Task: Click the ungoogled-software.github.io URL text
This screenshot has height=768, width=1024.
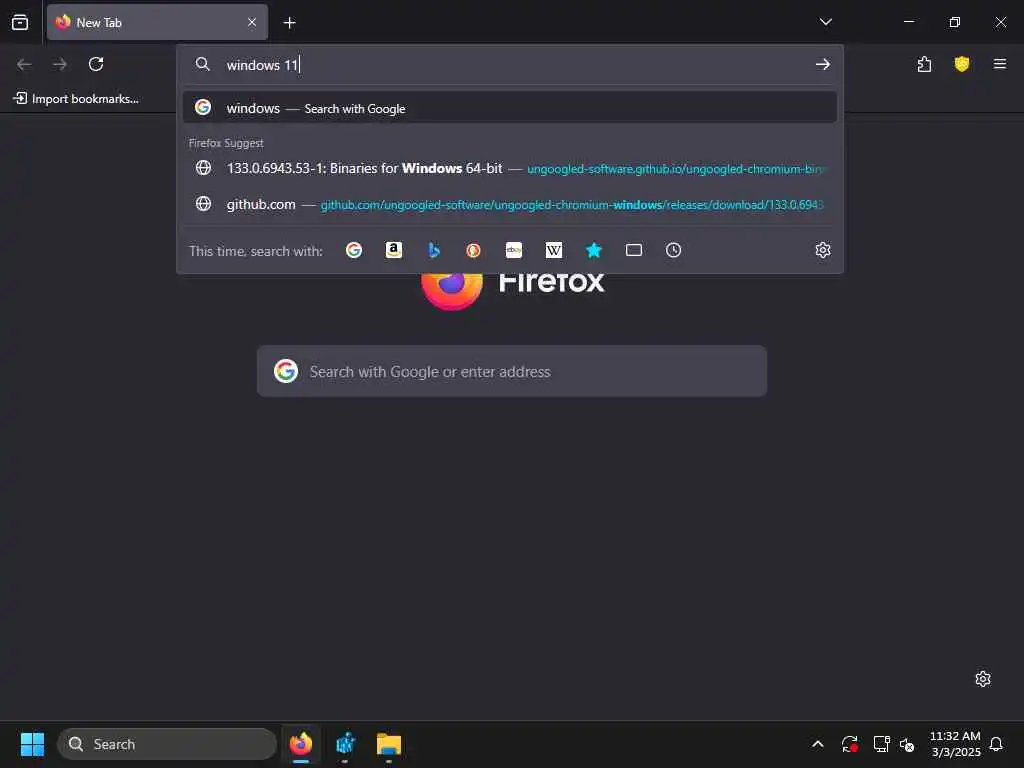Action: point(676,169)
